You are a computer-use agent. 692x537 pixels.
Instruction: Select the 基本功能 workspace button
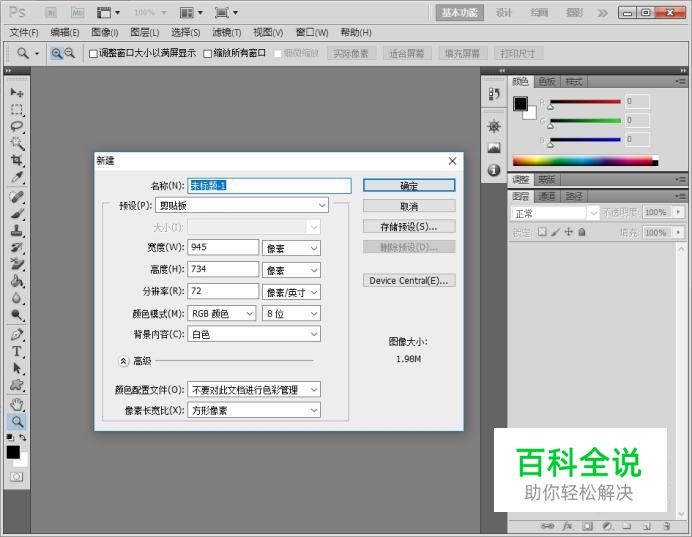pyautogui.click(x=459, y=13)
